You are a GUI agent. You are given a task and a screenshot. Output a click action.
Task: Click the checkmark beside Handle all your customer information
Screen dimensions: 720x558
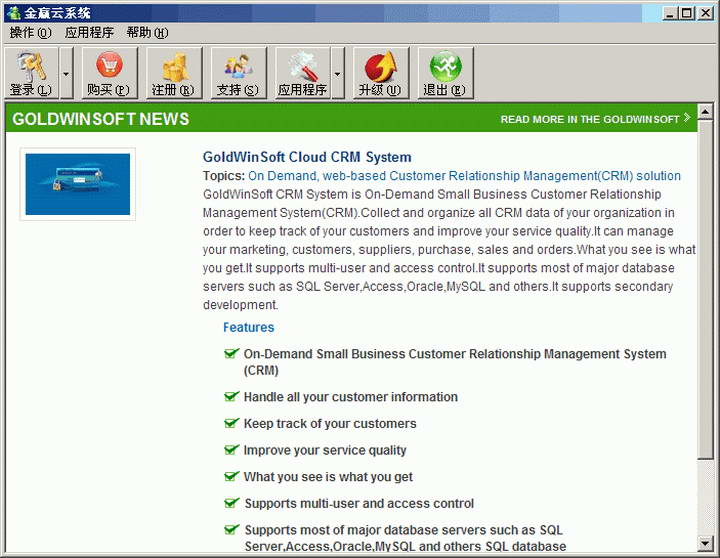click(x=231, y=396)
